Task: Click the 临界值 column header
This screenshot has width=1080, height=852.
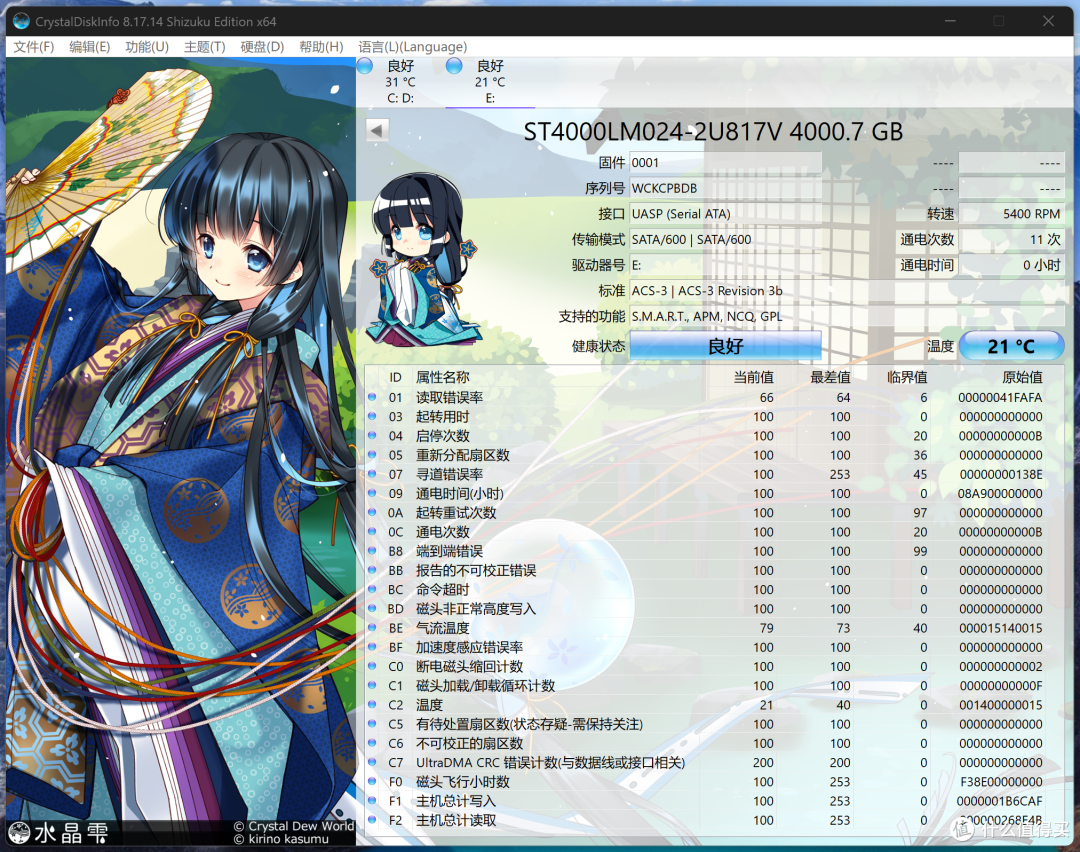Action: (x=907, y=377)
